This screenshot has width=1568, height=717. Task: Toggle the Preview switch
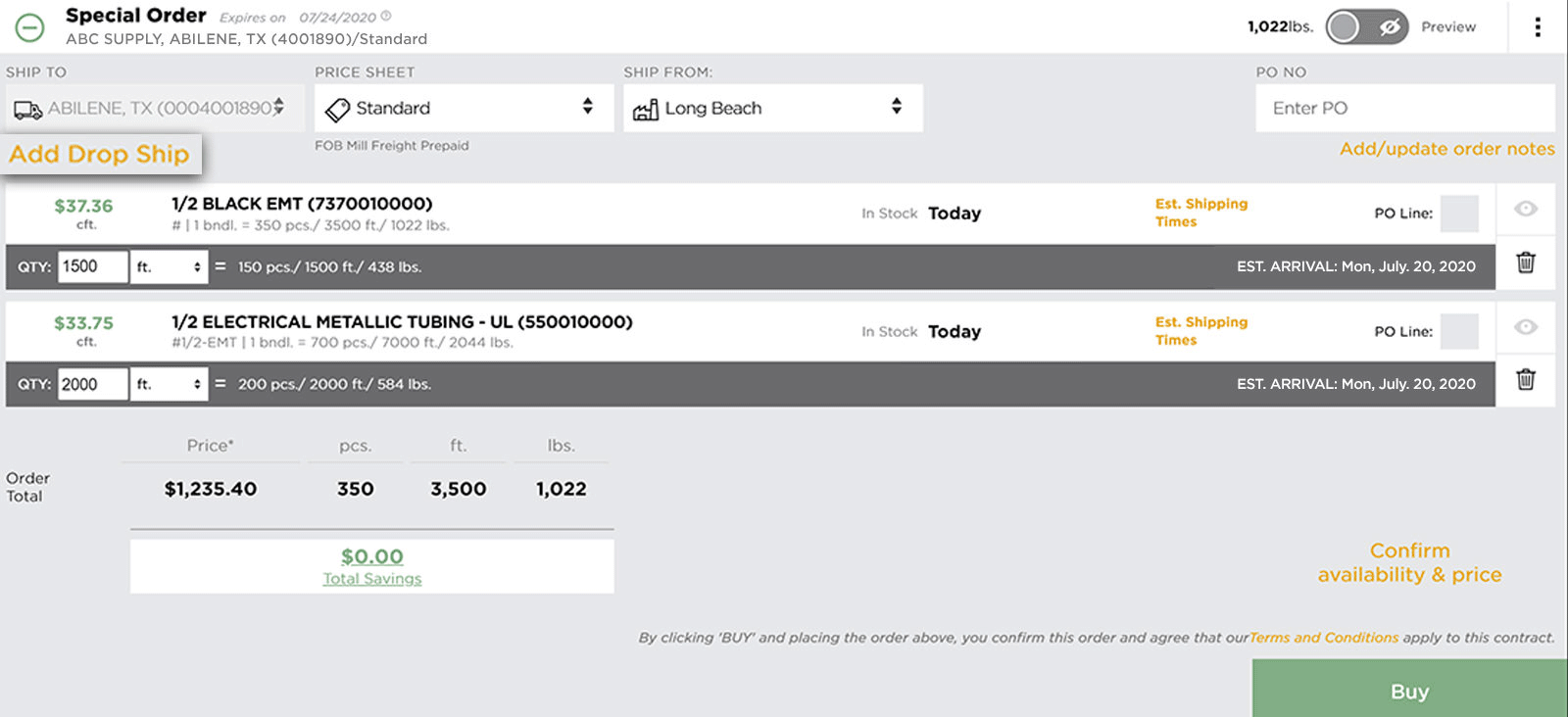click(1366, 27)
